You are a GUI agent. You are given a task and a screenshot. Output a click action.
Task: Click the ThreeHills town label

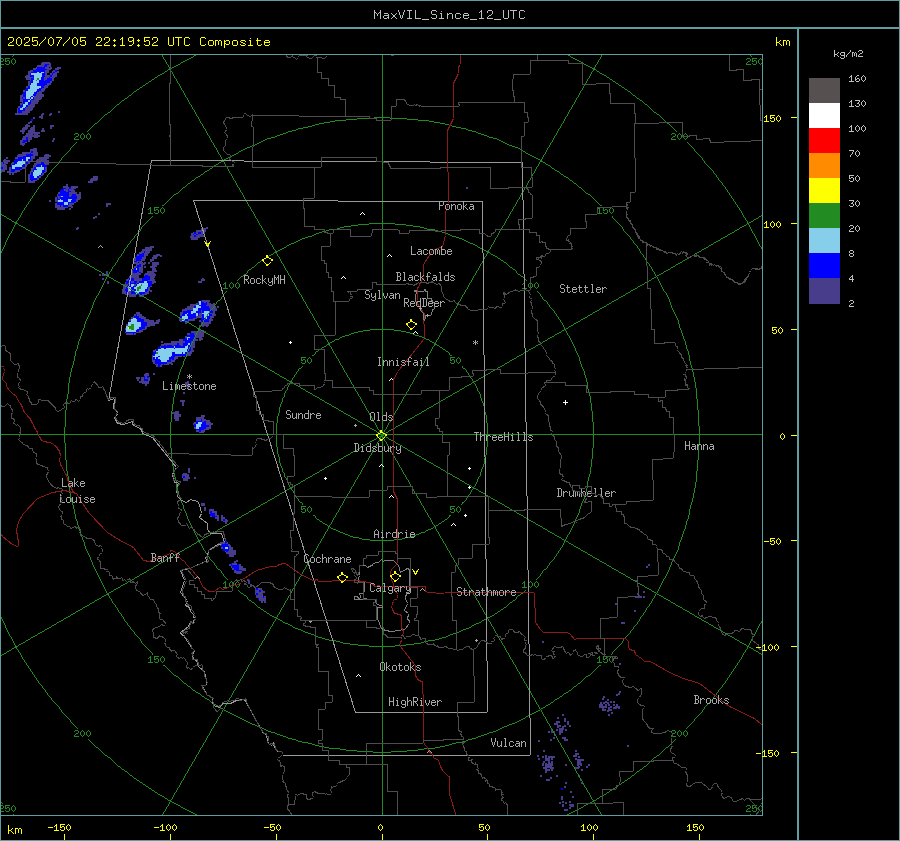point(503,437)
